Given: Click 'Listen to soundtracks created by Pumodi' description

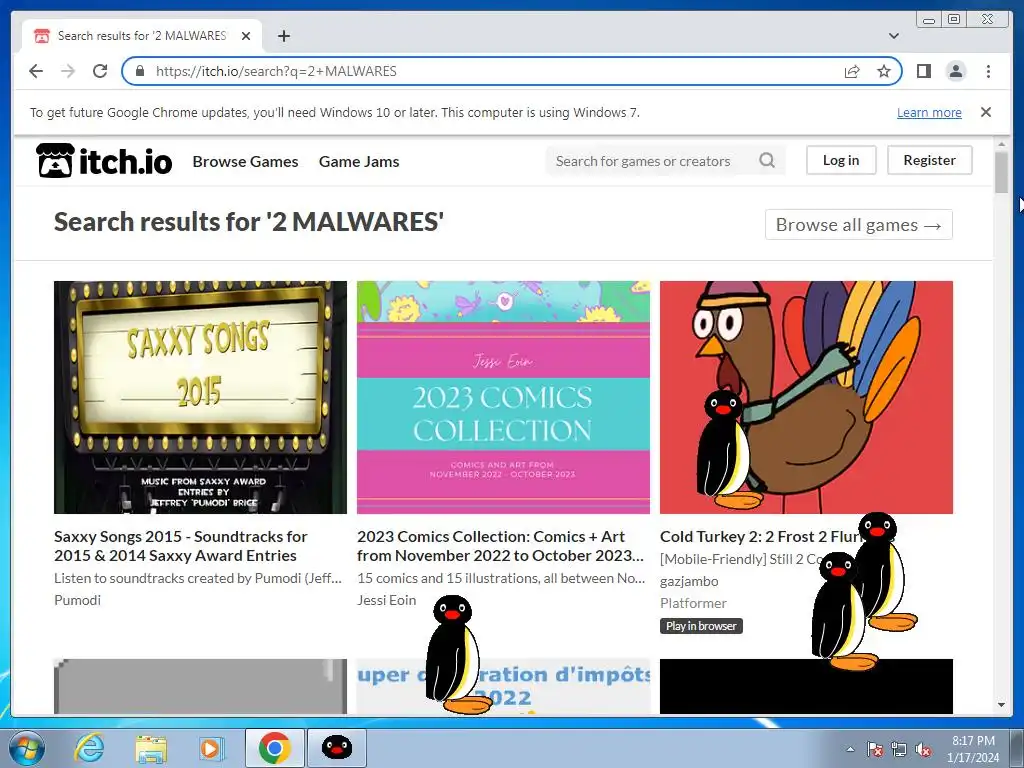Looking at the screenshot, I should point(198,578).
